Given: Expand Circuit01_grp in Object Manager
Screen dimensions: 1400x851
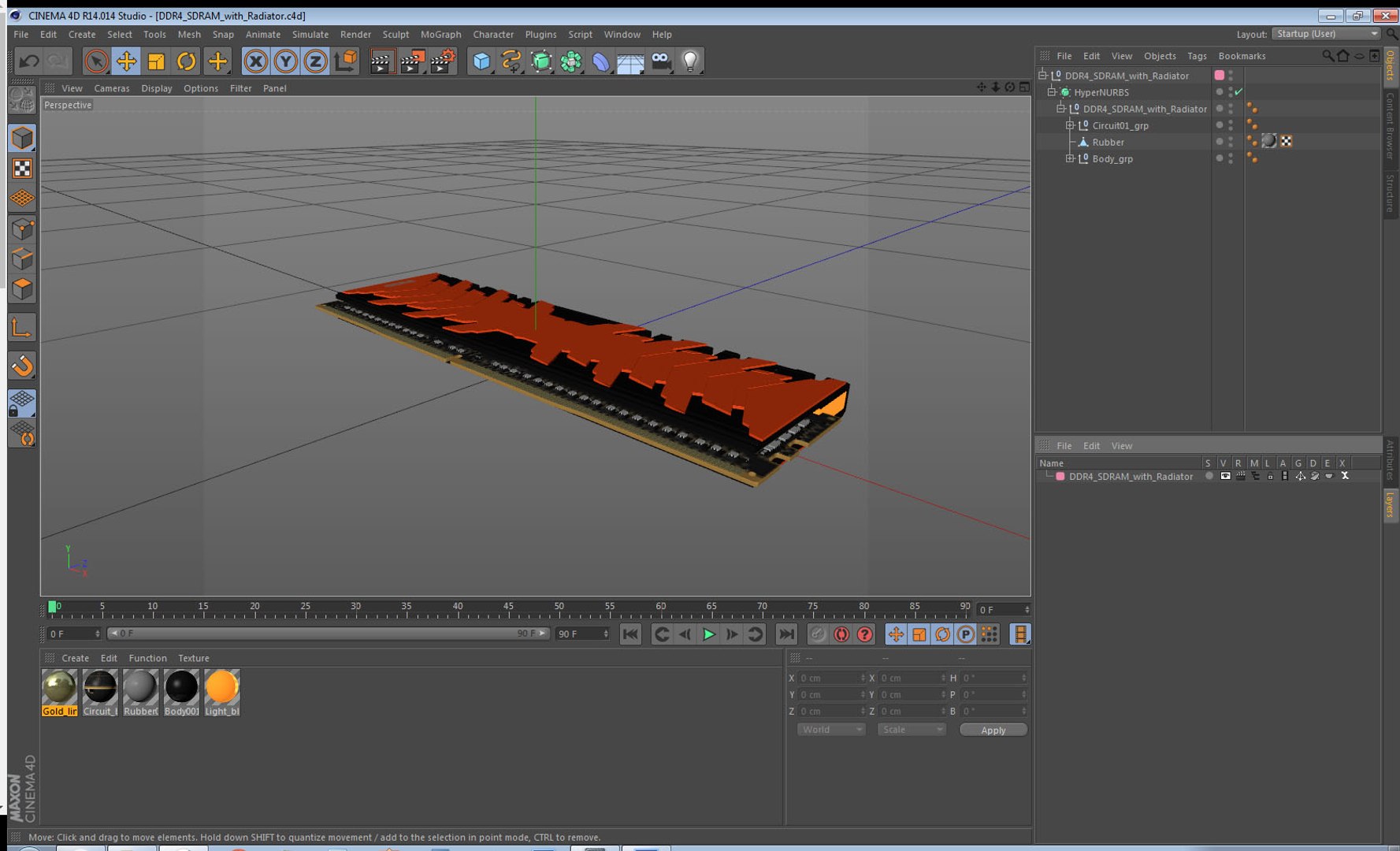Looking at the screenshot, I should tap(1070, 125).
